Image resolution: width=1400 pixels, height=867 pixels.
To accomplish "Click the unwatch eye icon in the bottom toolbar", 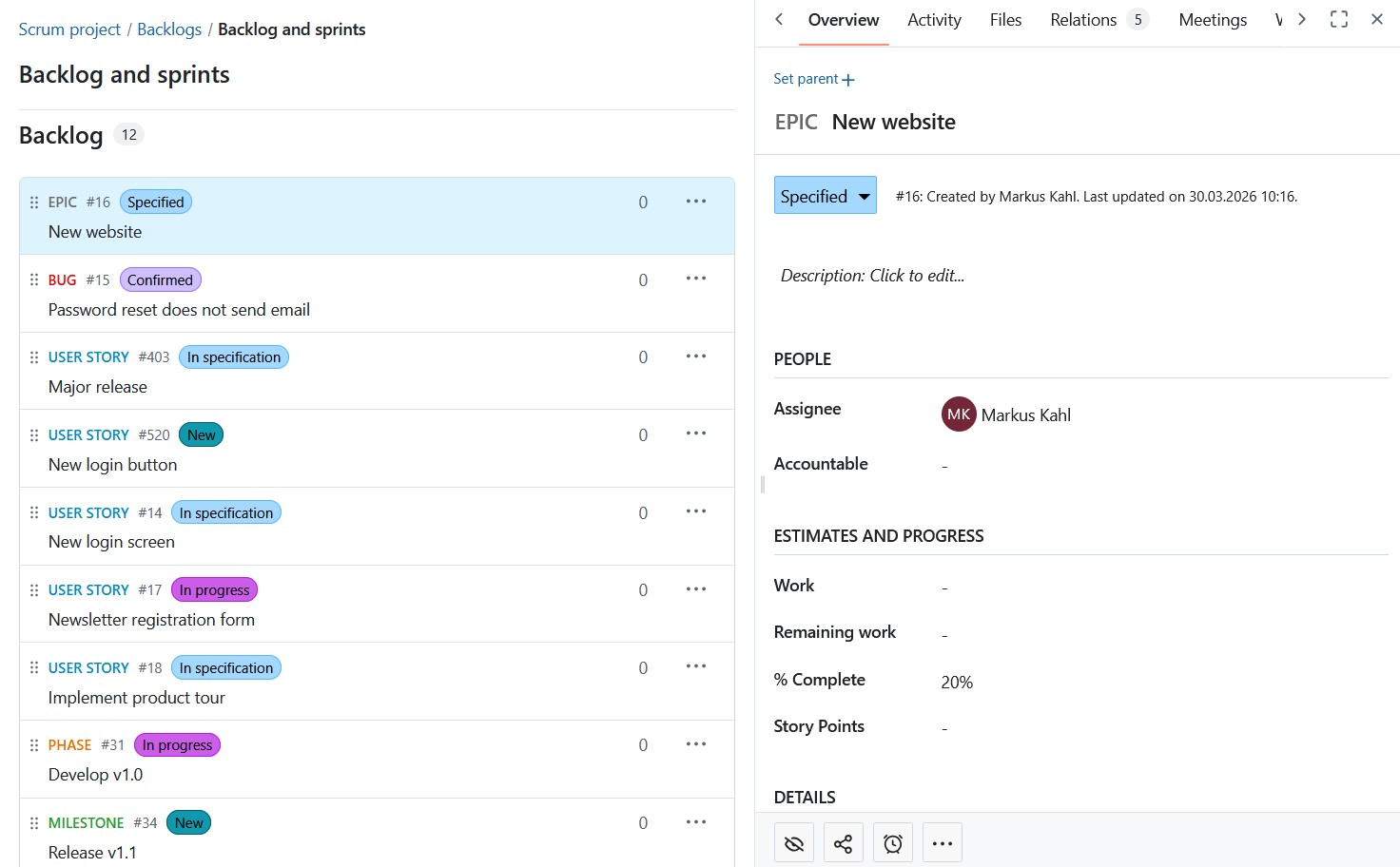I will pyautogui.click(x=794, y=843).
